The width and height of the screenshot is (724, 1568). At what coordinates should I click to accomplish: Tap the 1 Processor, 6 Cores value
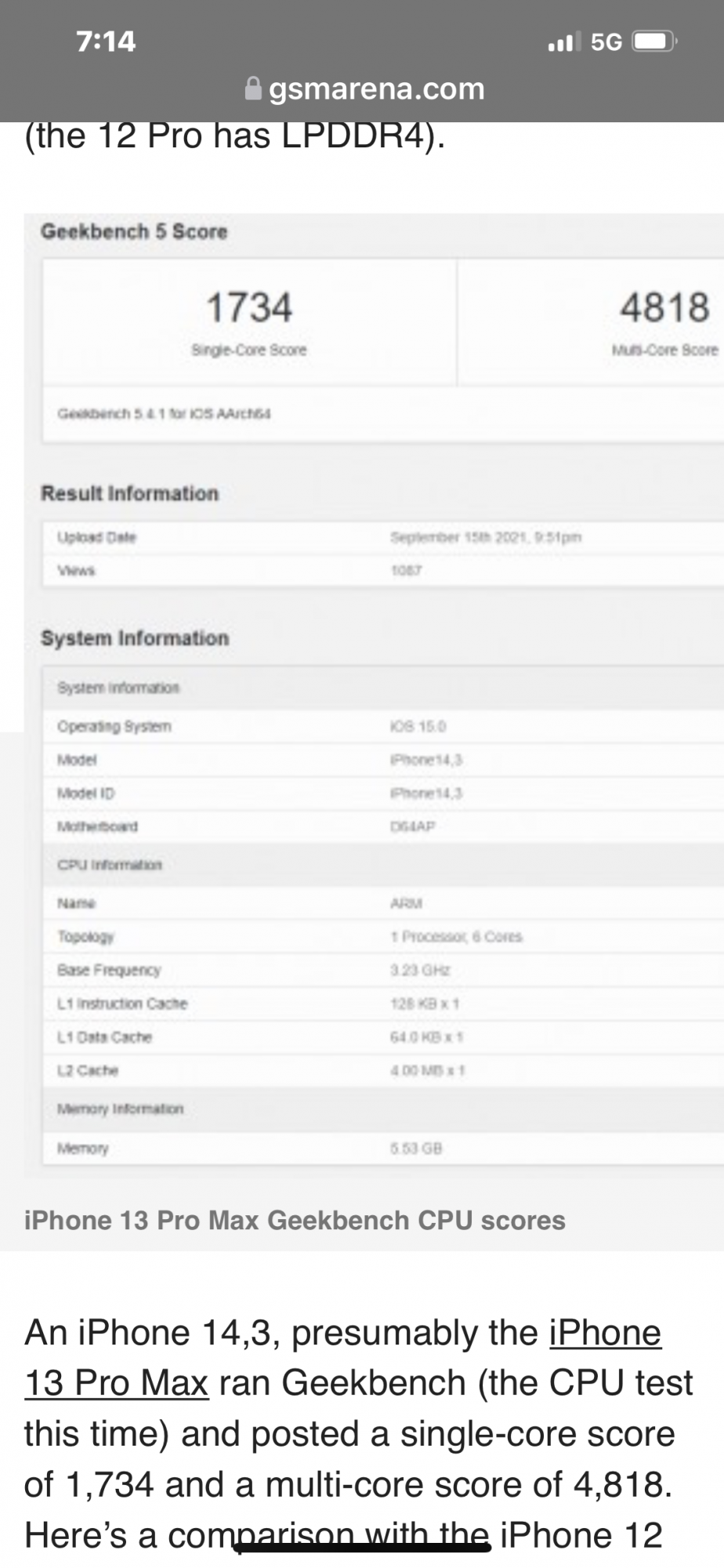tap(456, 937)
